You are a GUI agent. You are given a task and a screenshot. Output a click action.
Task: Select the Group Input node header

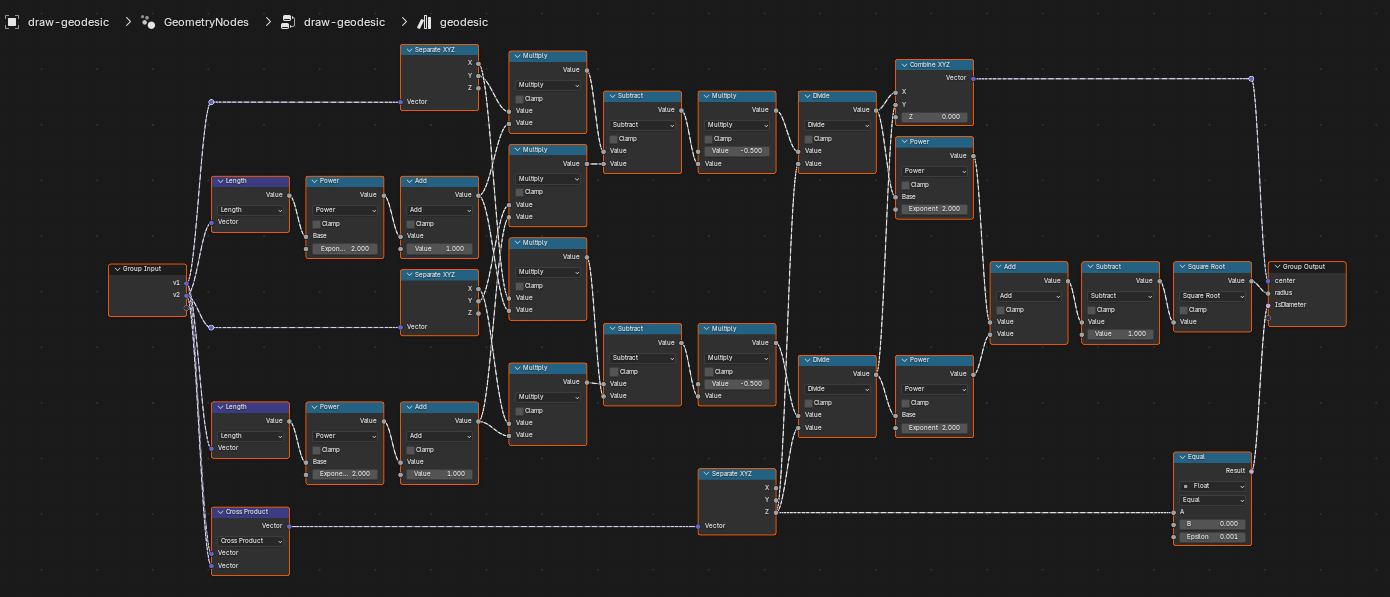click(148, 268)
